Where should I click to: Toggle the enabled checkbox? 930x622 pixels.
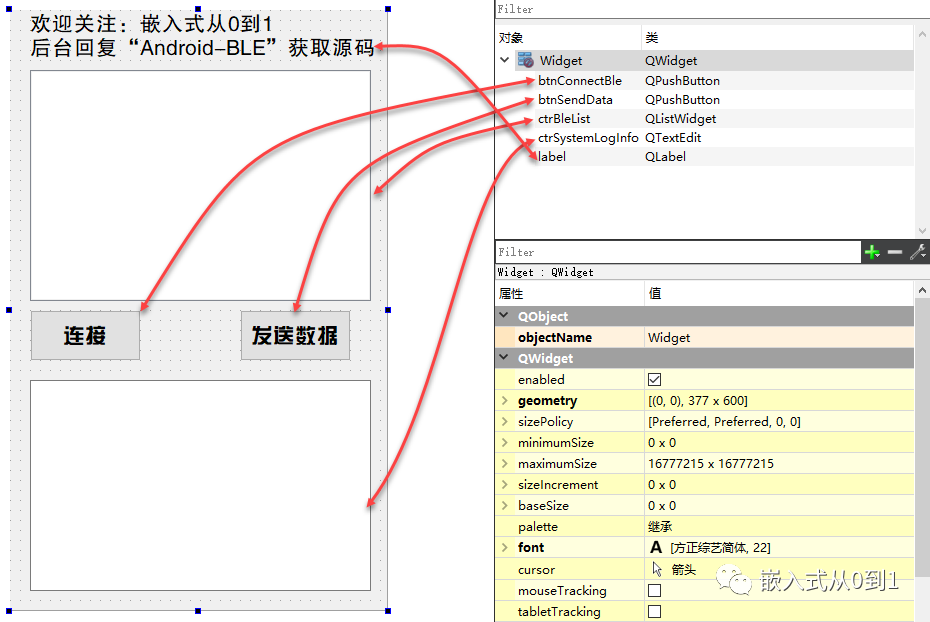[654, 379]
